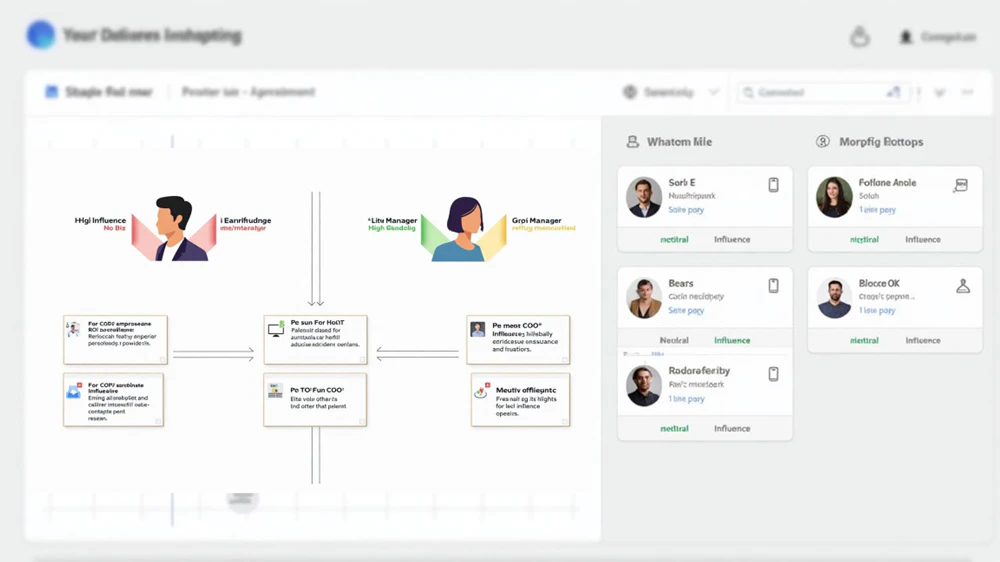This screenshot has width=1000, height=562.
Task: Open the blue link under Sorb E
Action: coord(686,209)
